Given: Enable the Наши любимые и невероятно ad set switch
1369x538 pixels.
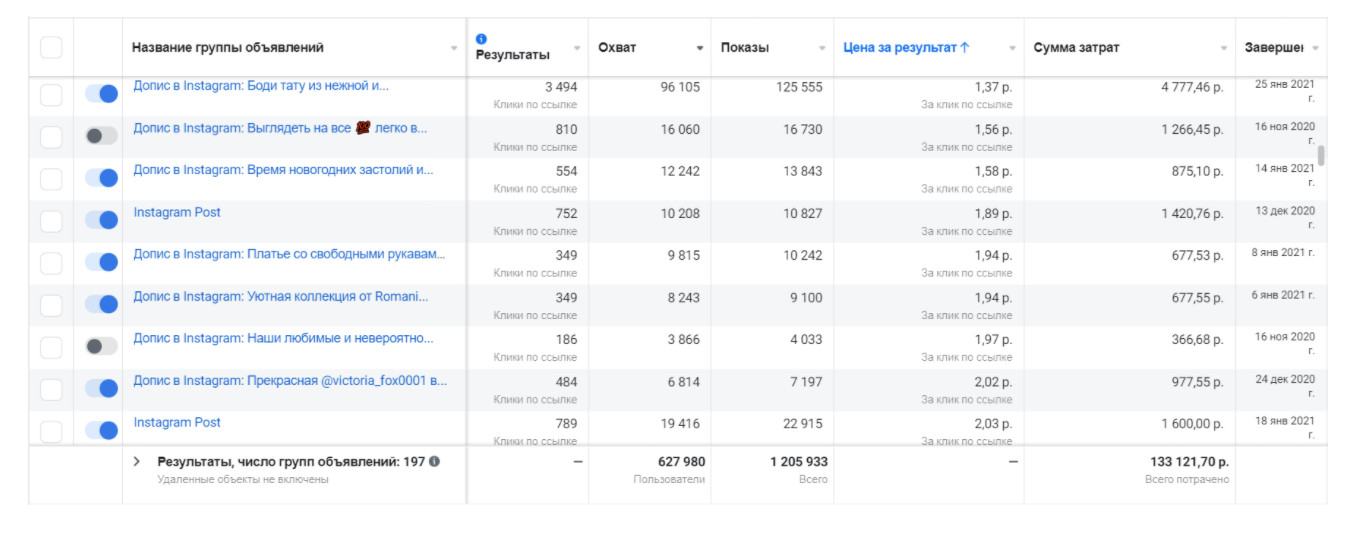Looking at the screenshot, I should coord(101,346).
